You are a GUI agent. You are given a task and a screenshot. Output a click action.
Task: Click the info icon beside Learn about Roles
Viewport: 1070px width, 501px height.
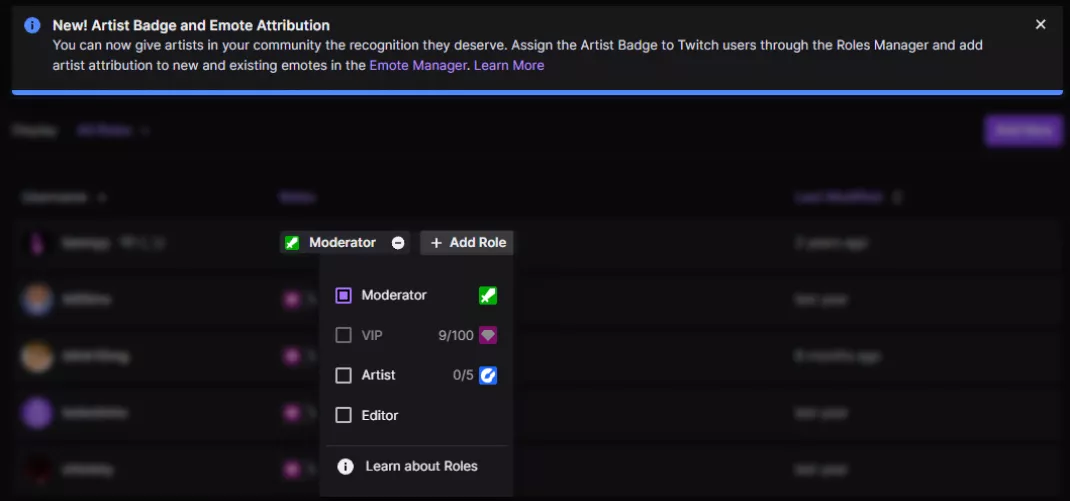click(345, 466)
